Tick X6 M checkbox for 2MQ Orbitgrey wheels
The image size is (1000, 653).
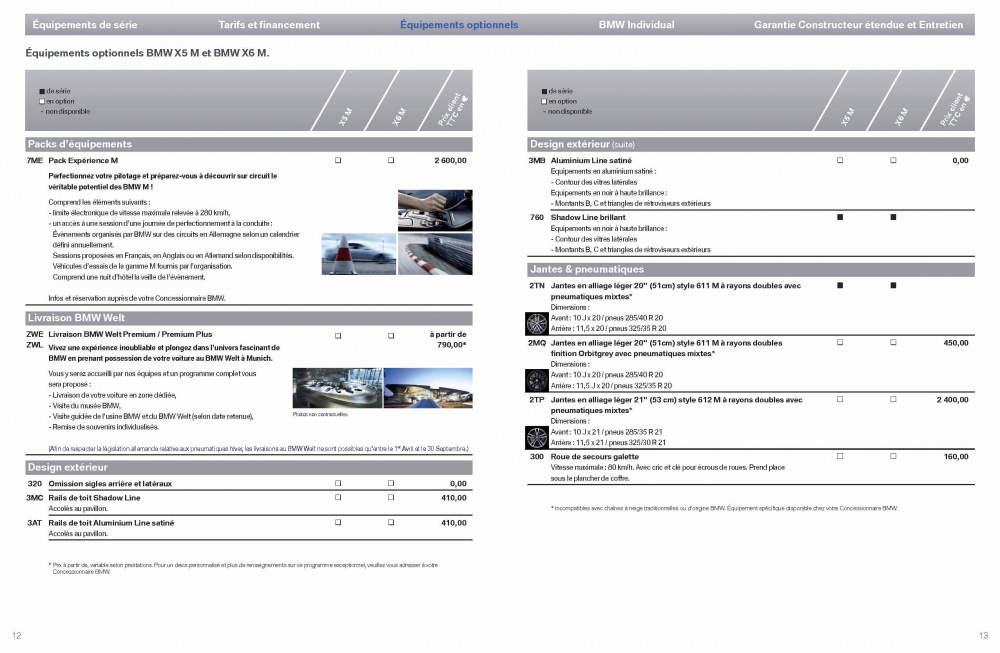893,342
